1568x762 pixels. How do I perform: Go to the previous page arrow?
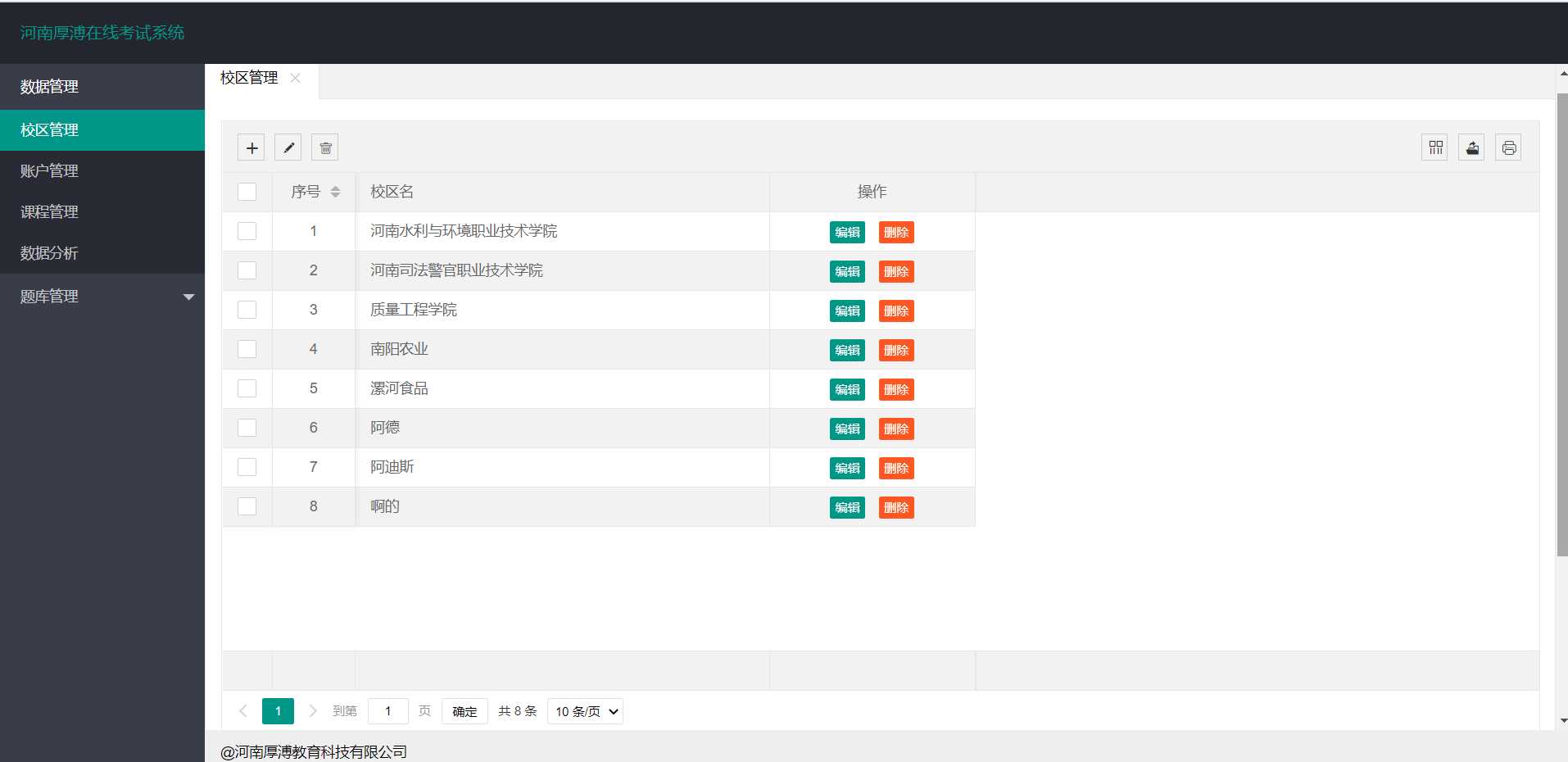(x=243, y=711)
